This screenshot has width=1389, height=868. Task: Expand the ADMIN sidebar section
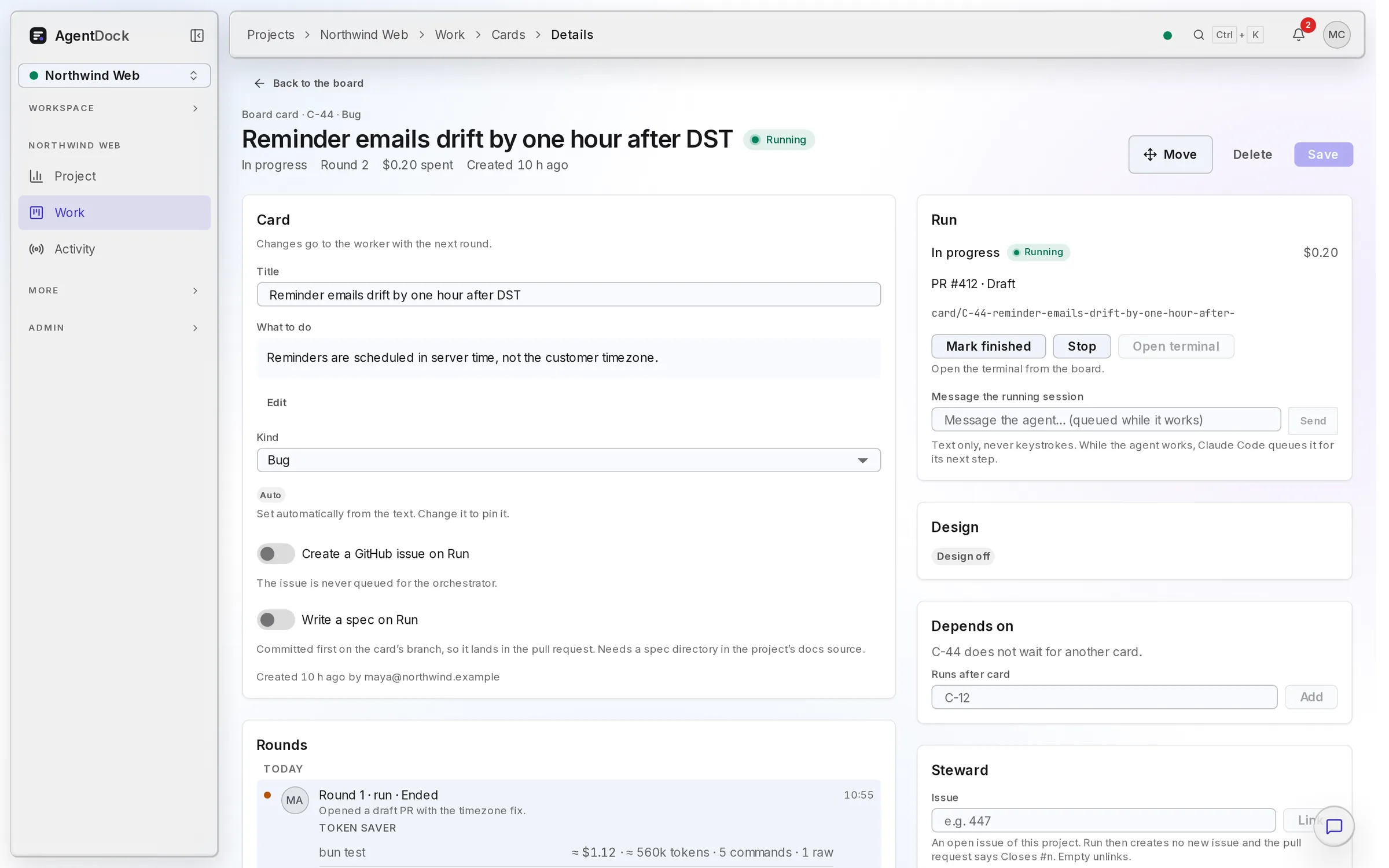coord(115,328)
